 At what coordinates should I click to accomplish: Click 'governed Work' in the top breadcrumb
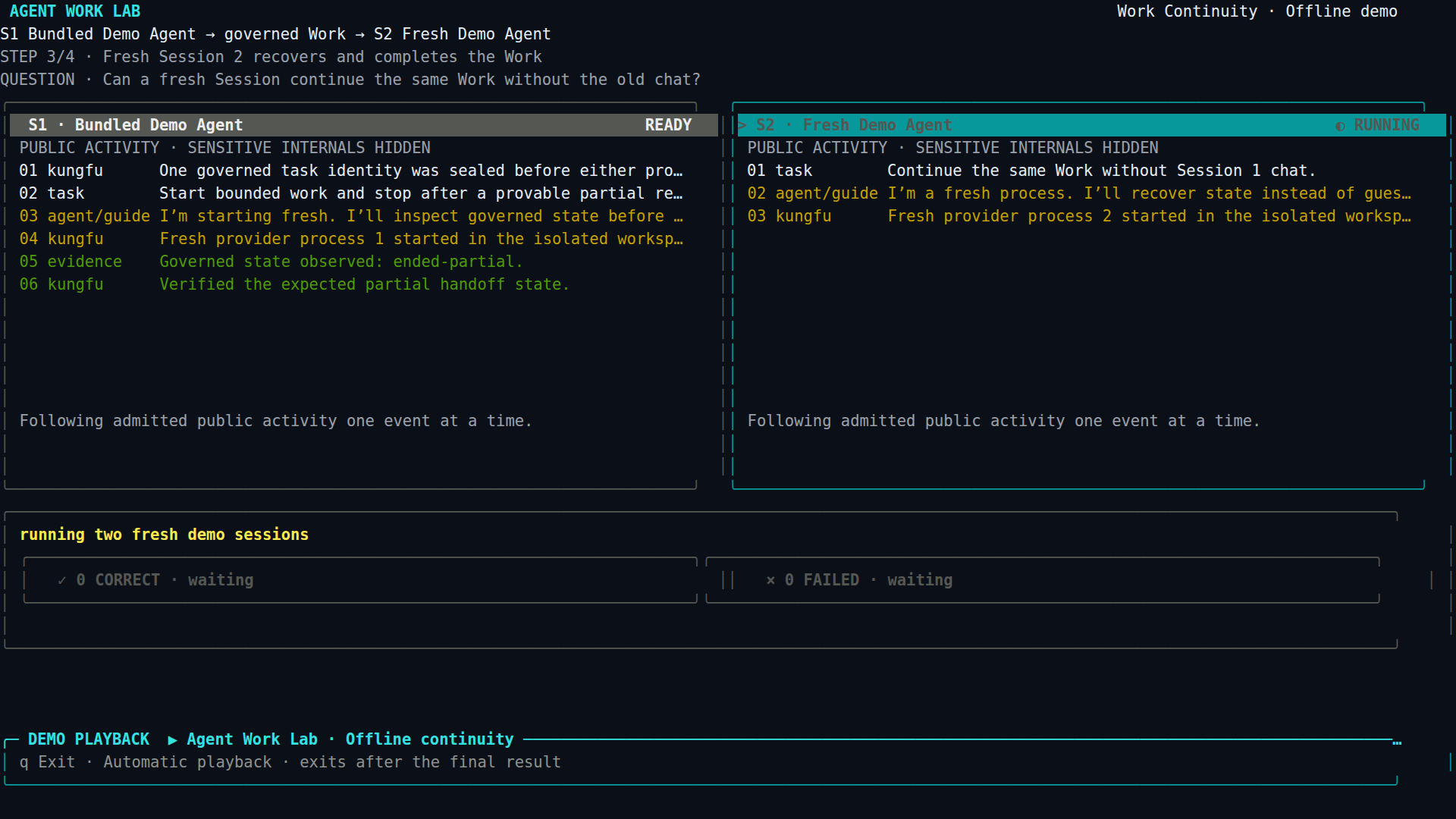(284, 34)
